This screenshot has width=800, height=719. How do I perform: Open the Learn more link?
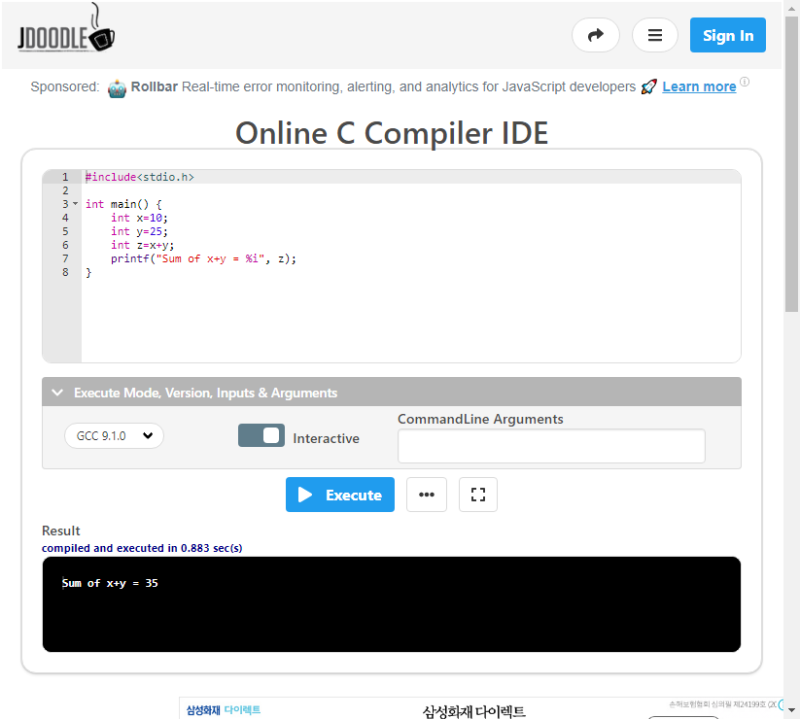click(x=699, y=86)
